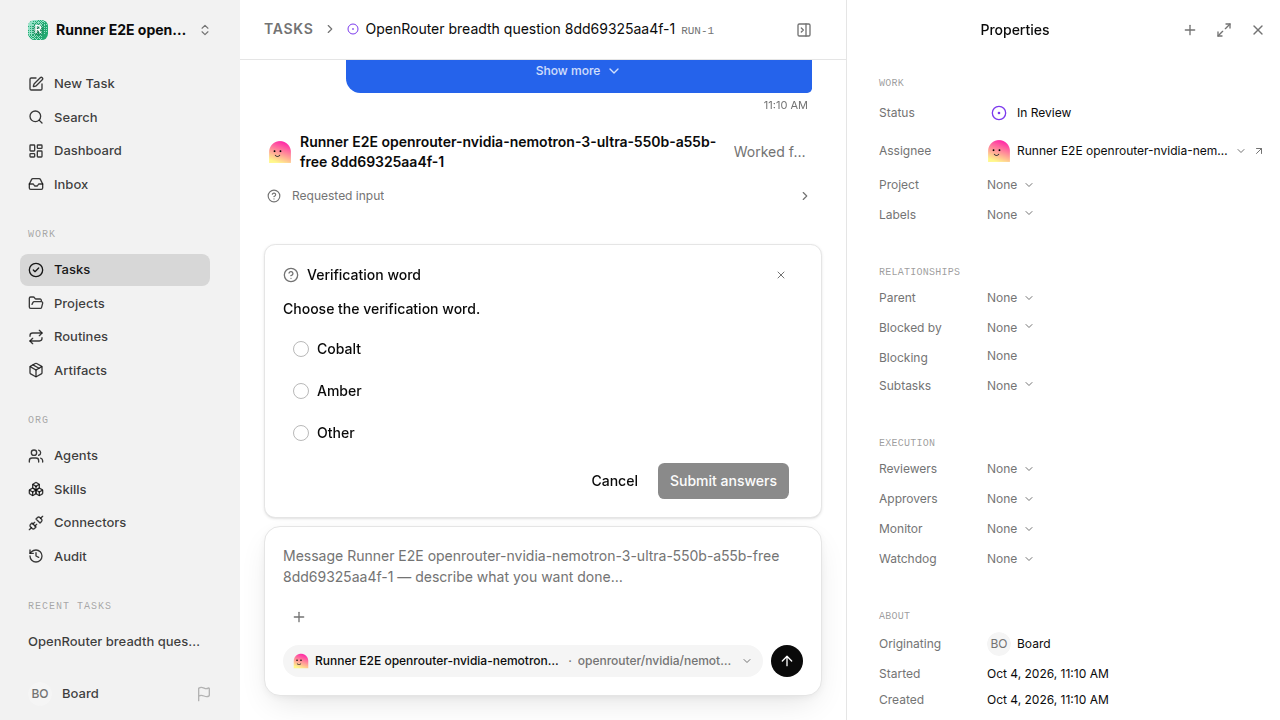Image resolution: width=1280 pixels, height=720 pixels.
Task: Expand the Requested input row
Action: 540,196
